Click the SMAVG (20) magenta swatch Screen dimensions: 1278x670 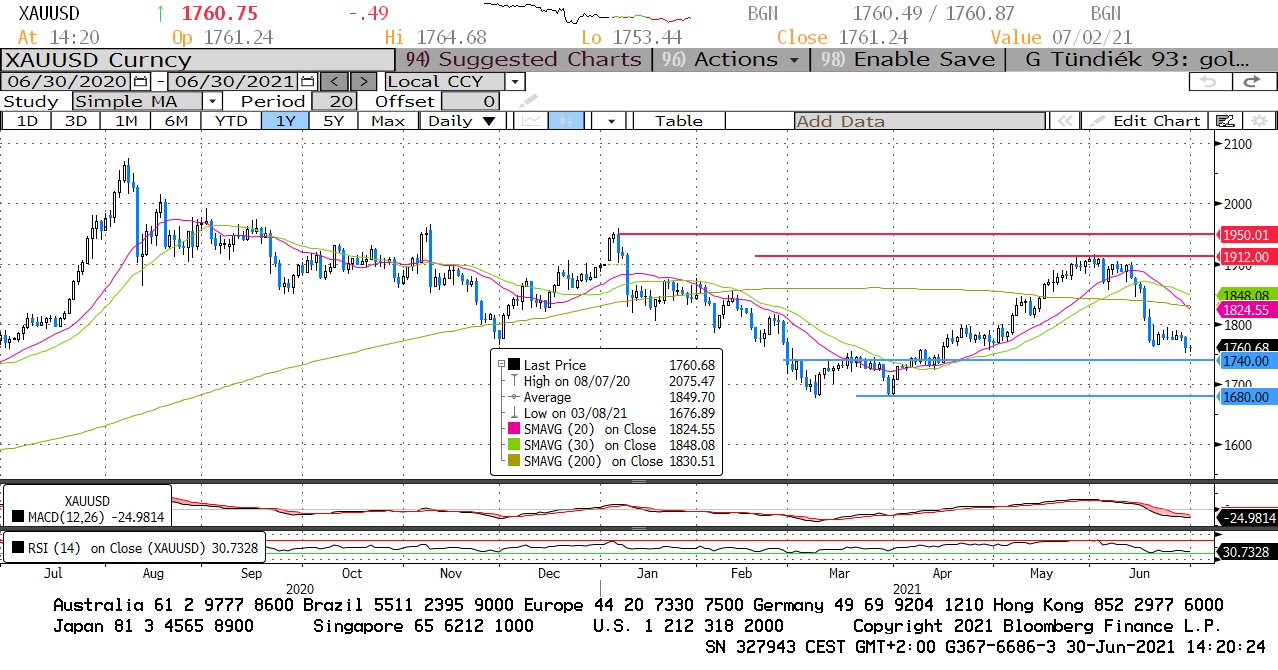pyautogui.click(x=514, y=429)
